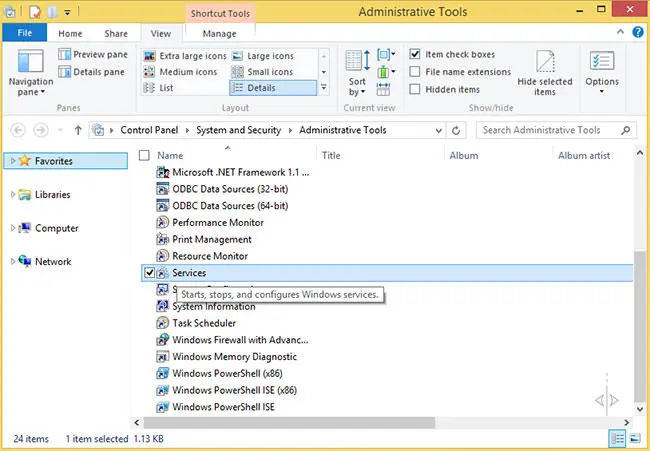The height and width of the screenshot is (451, 650).
Task: Size all columns to fit
Action: (383, 89)
